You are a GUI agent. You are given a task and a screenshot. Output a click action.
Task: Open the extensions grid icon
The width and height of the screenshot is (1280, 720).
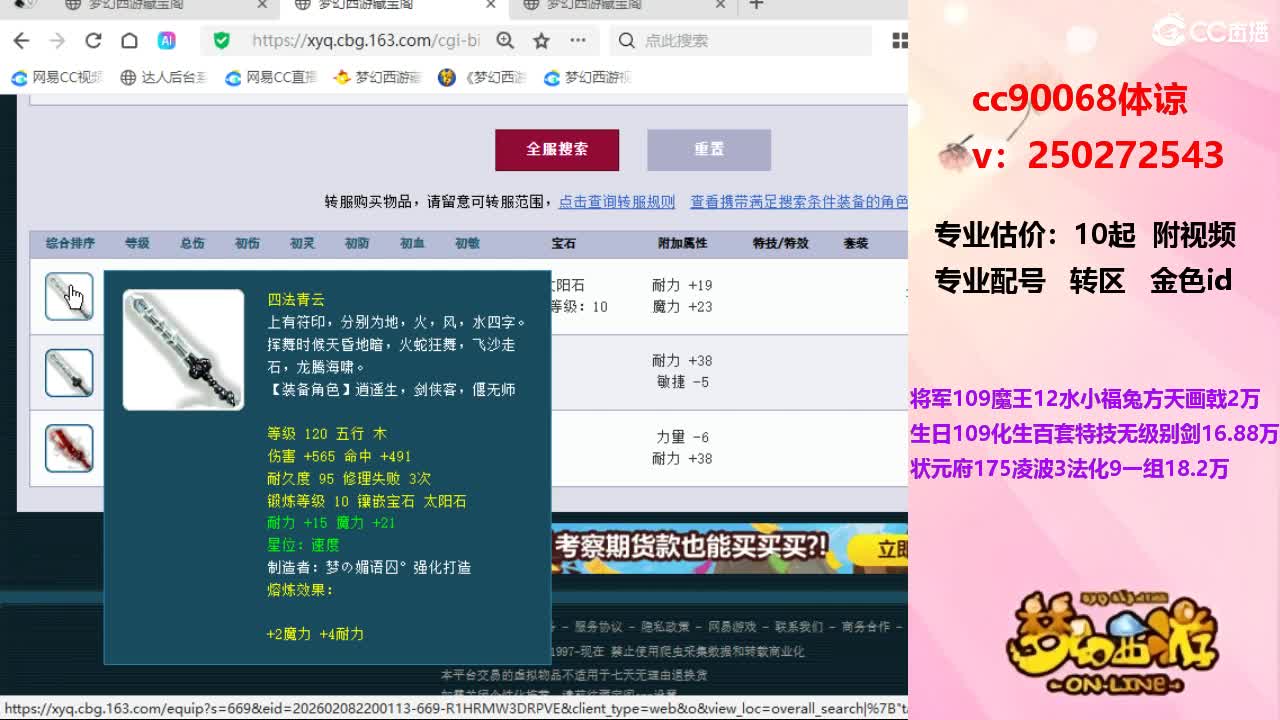tap(899, 41)
